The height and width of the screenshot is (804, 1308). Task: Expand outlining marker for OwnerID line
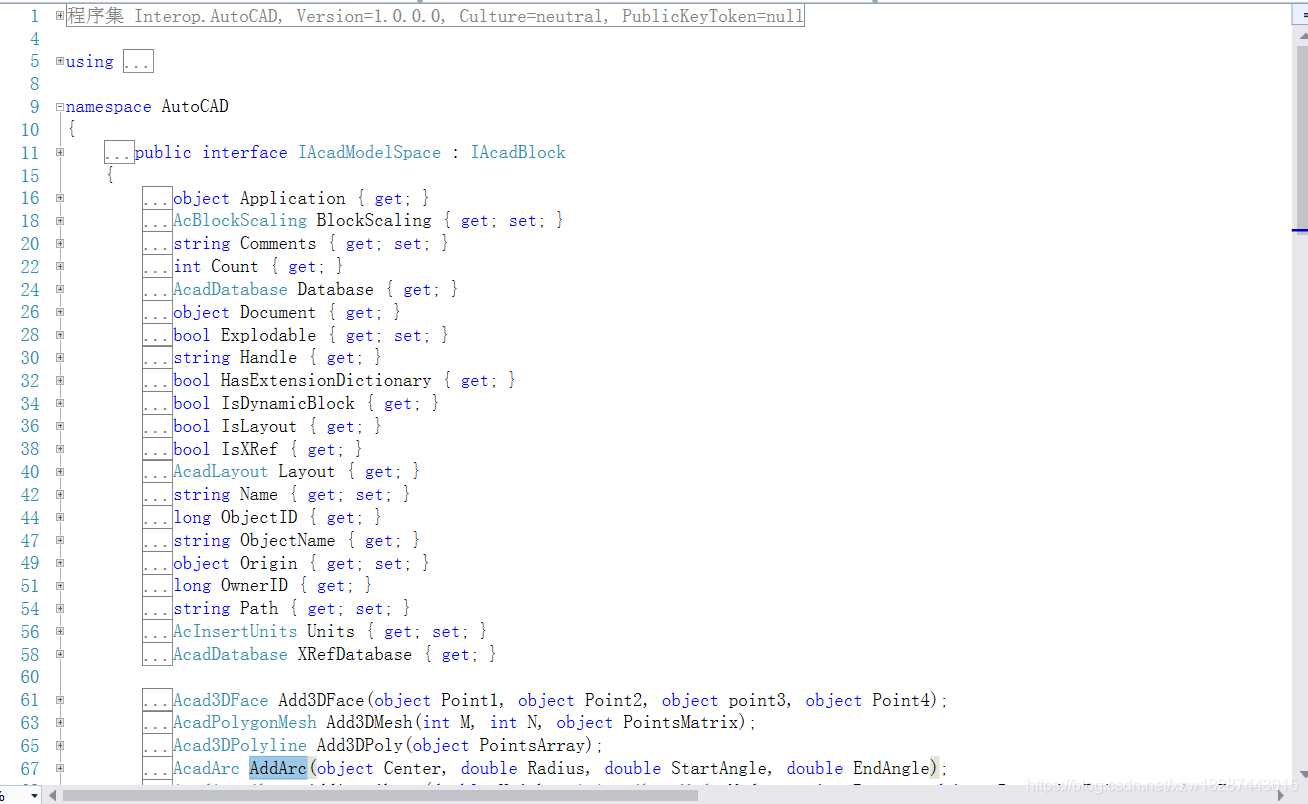pos(60,585)
